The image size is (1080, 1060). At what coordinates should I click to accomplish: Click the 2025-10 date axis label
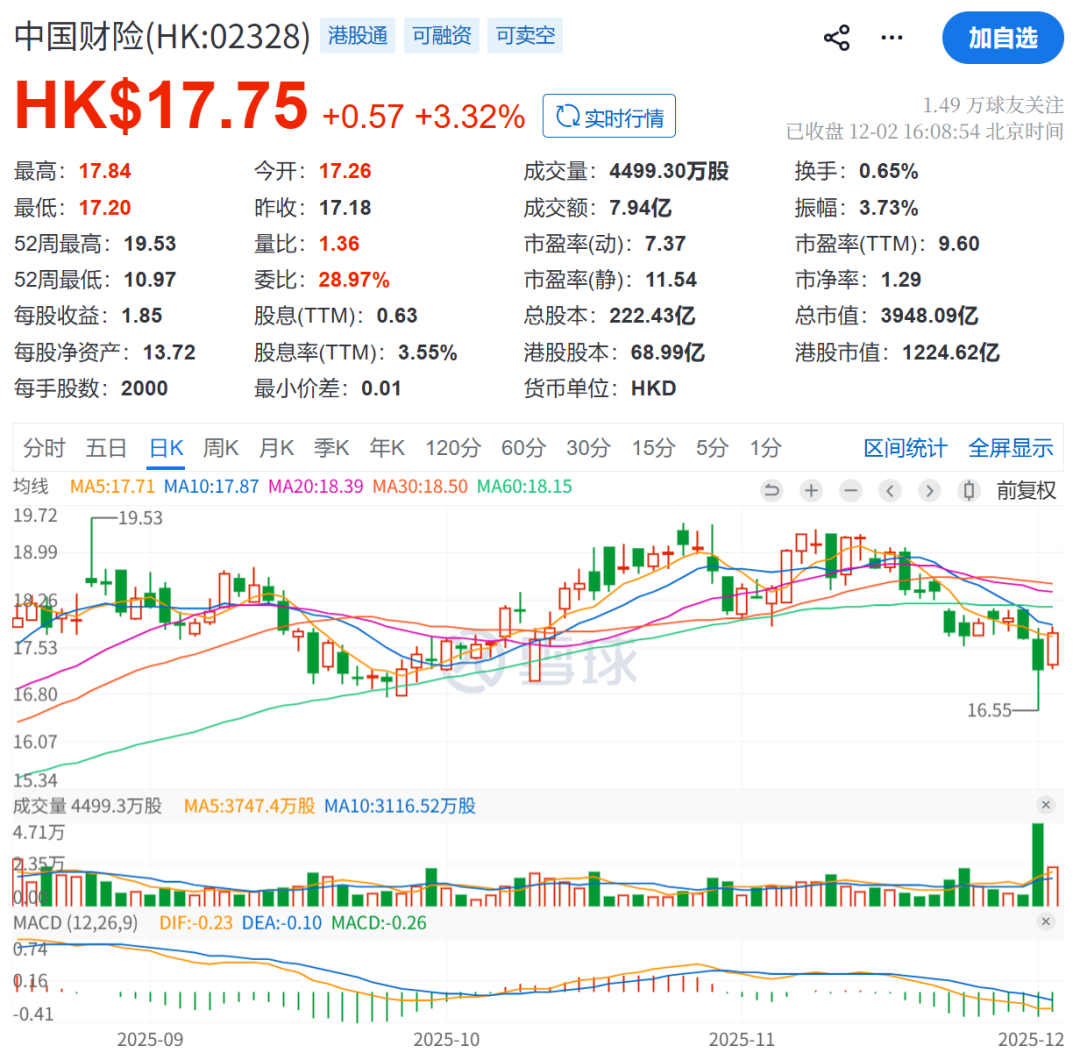446,1039
